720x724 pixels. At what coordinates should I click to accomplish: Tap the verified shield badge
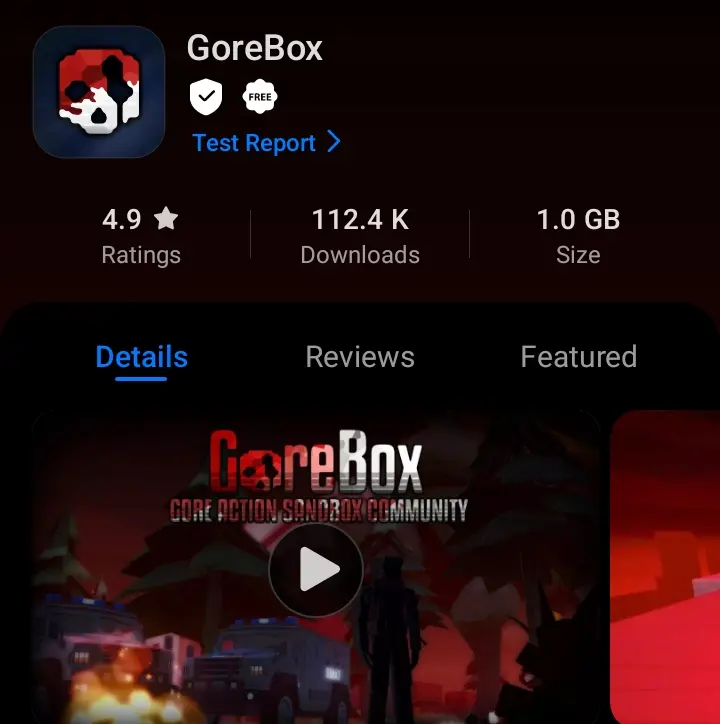pyautogui.click(x=206, y=97)
